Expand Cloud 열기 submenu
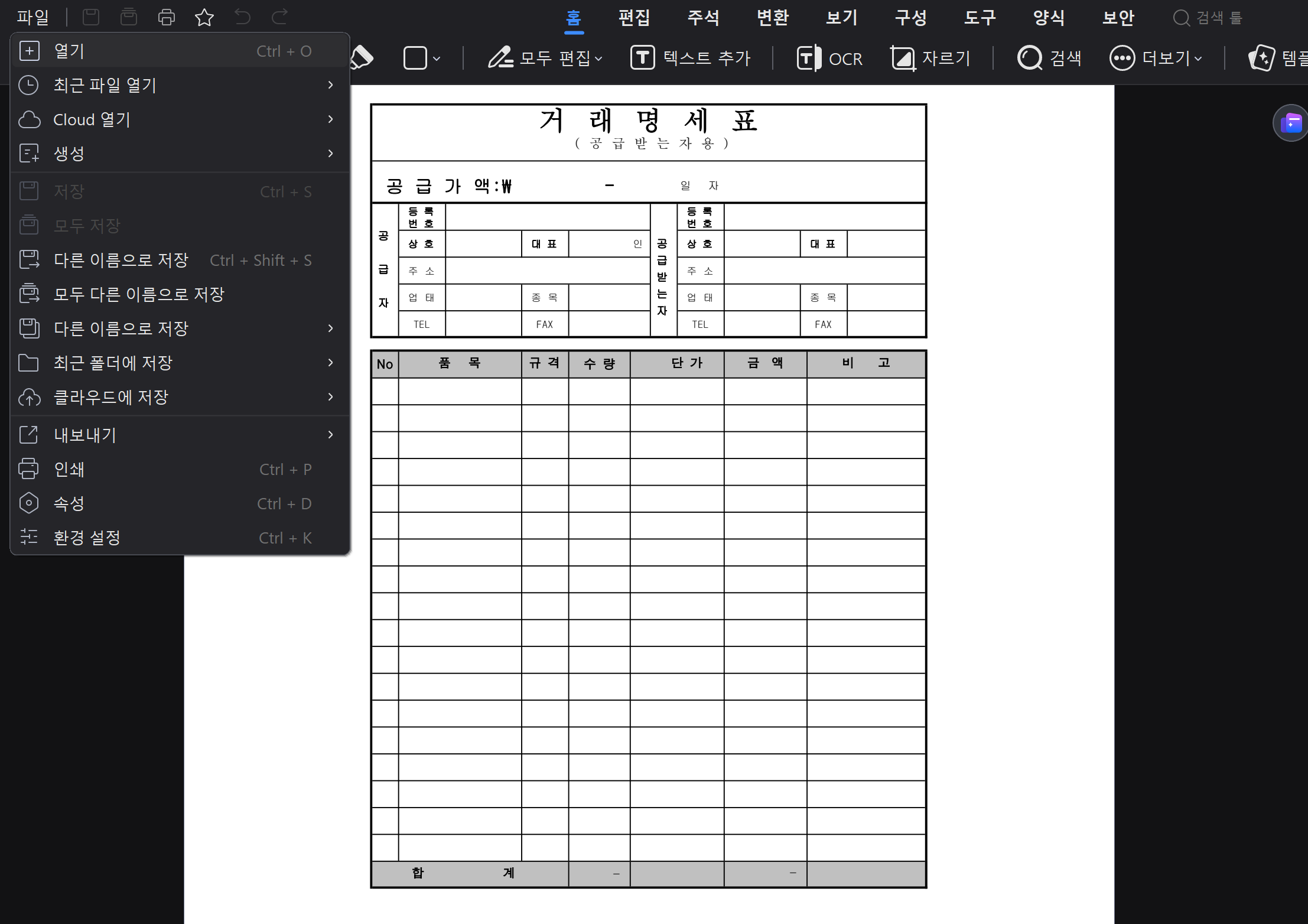Viewport: 1308px width, 924px height. [180, 119]
